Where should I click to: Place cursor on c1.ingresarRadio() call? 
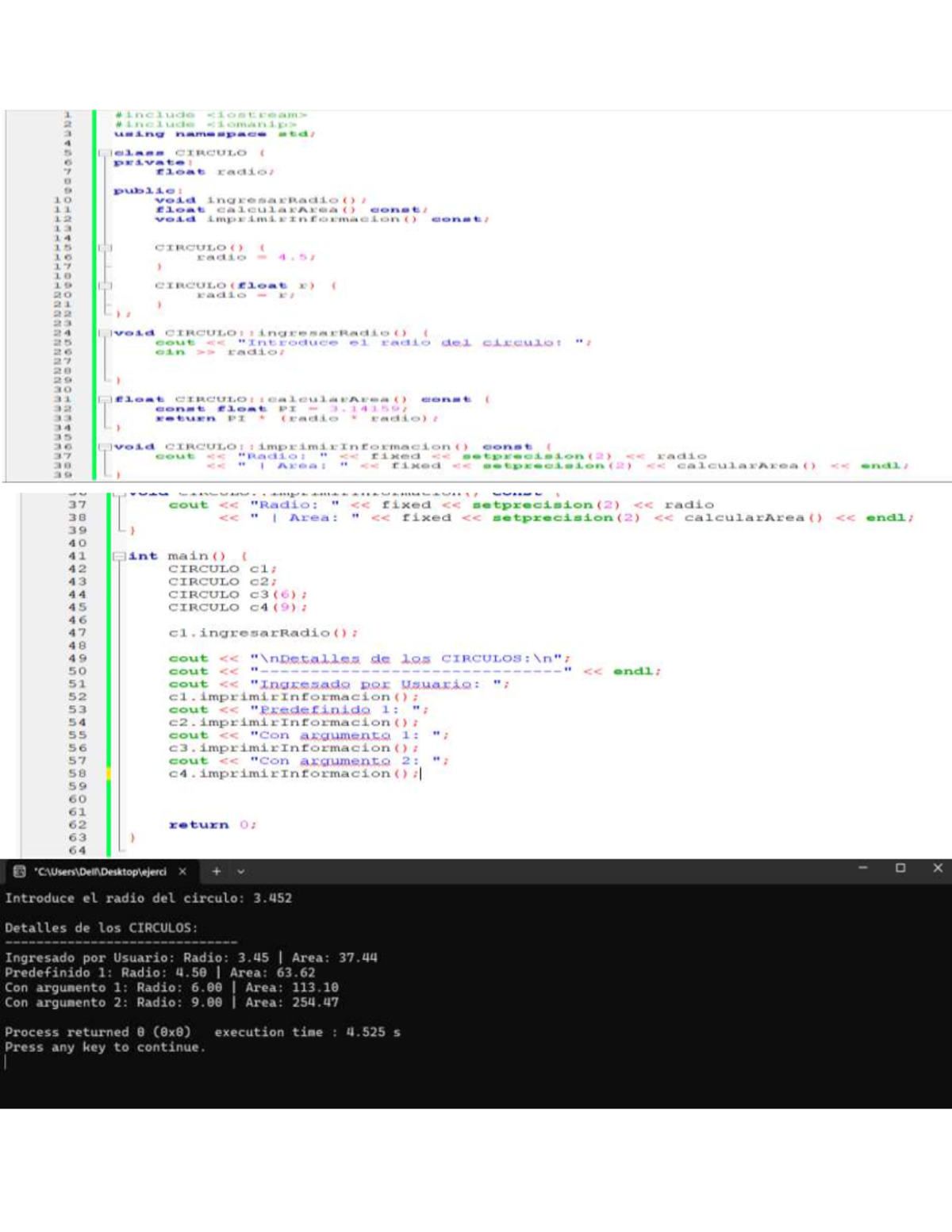point(263,633)
